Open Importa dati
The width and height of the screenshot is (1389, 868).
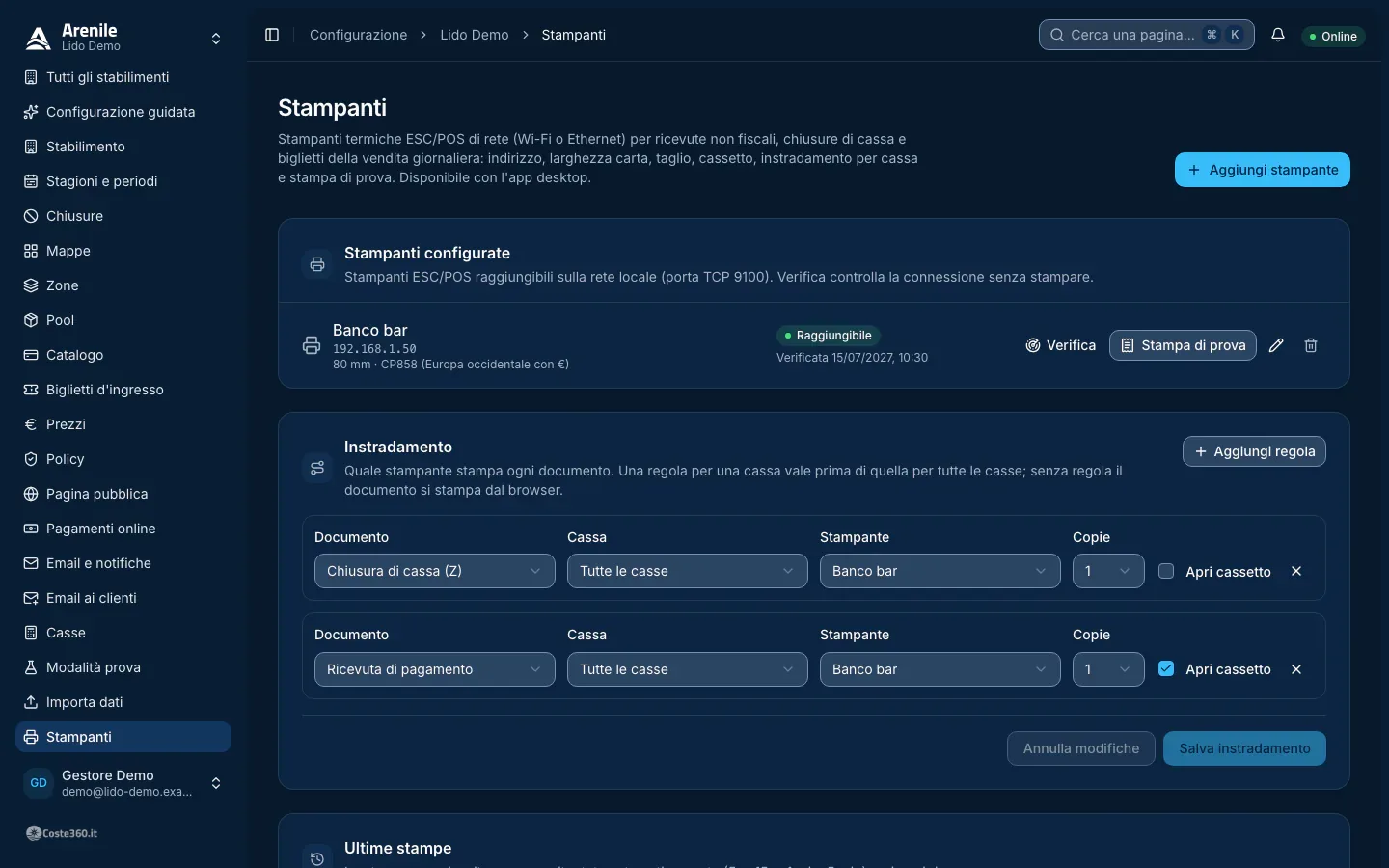(x=123, y=702)
